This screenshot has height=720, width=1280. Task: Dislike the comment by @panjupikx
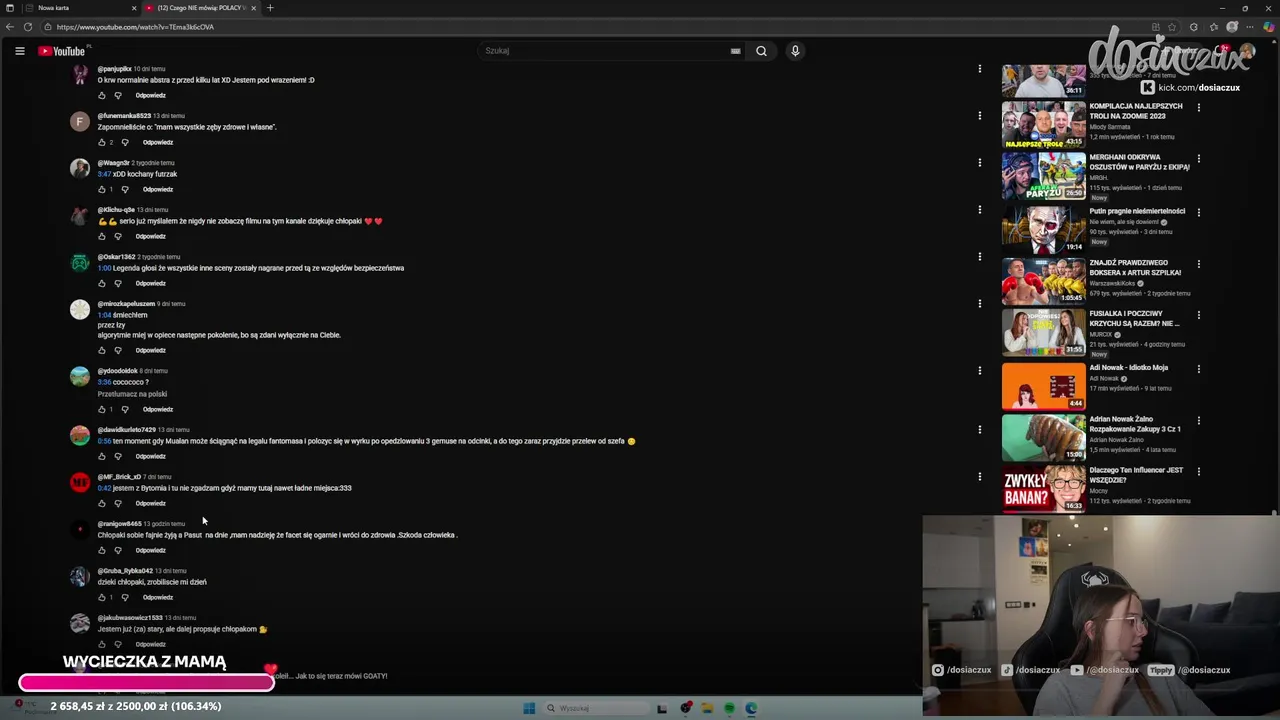[x=117, y=96]
